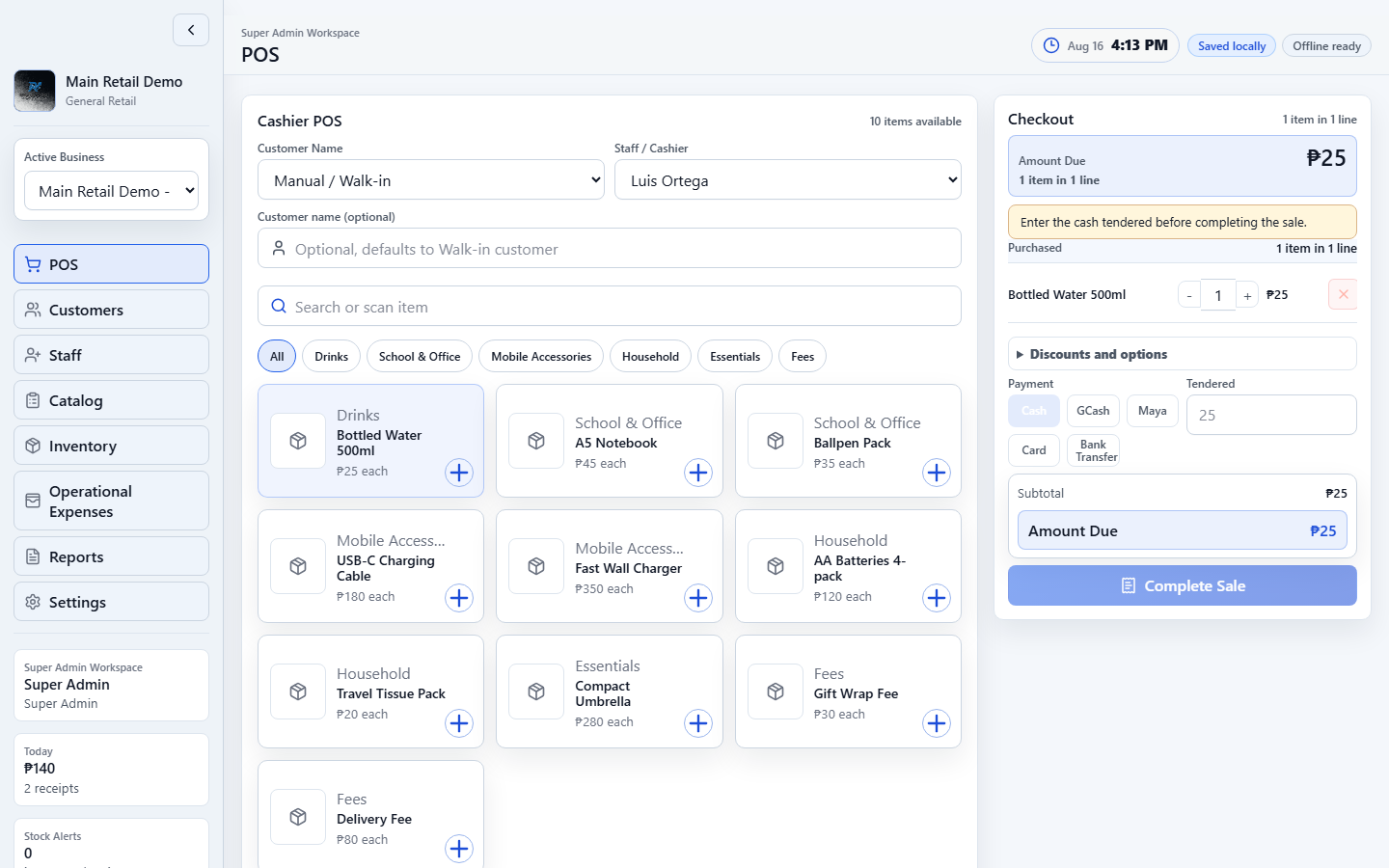This screenshot has height=868, width=1389.
Task: Open Operational Expenses from the sidebar
Action: pyautogui.click(x=111, y=501)
